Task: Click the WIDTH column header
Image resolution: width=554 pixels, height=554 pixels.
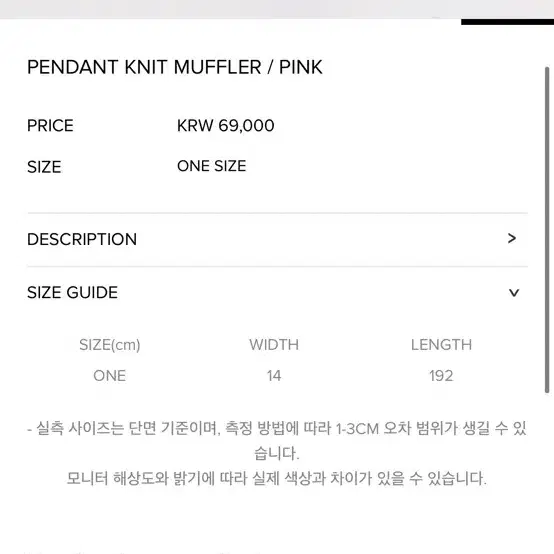Action: click(274, 345)
